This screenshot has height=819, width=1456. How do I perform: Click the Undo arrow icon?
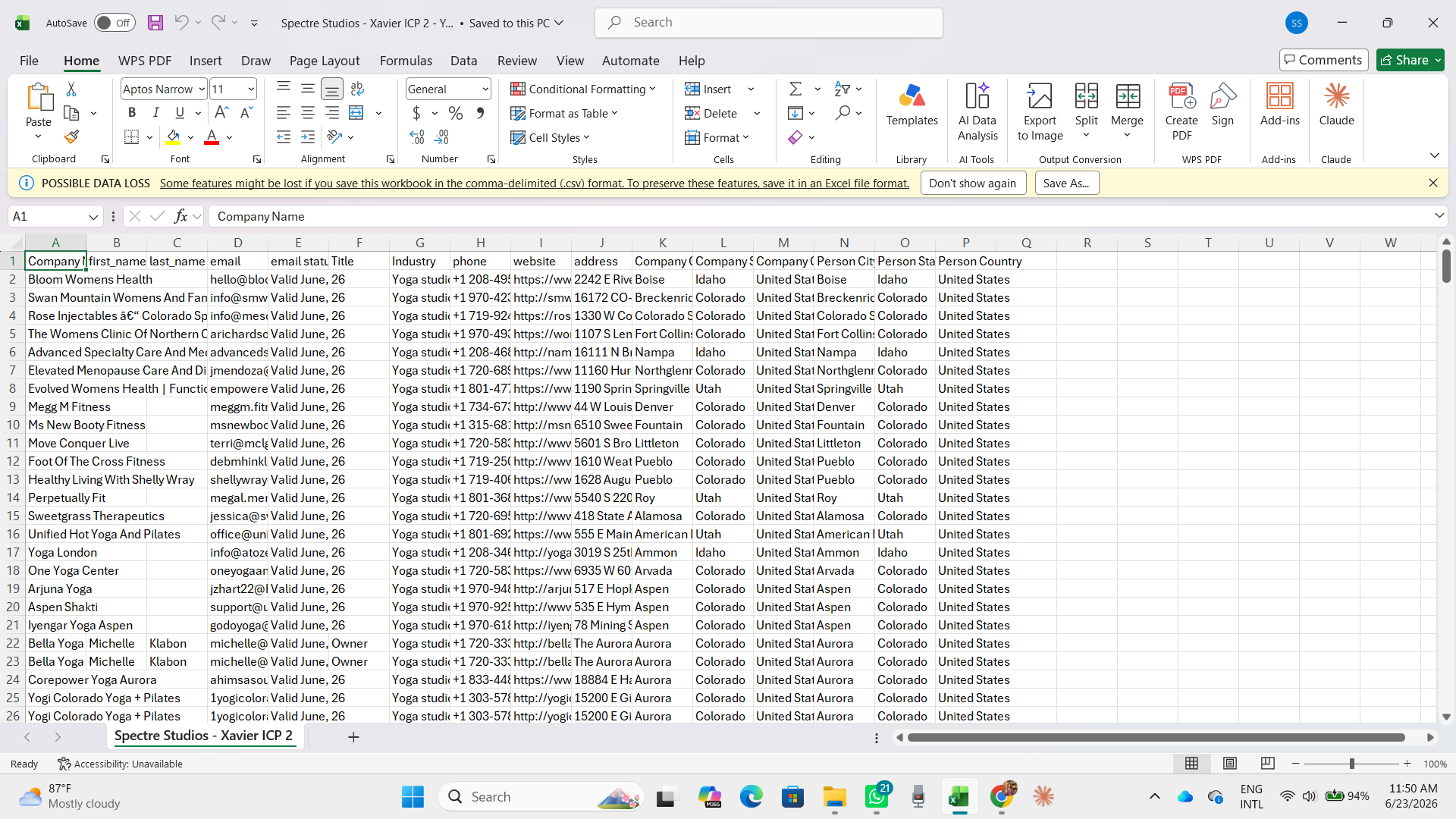point(180,23)
